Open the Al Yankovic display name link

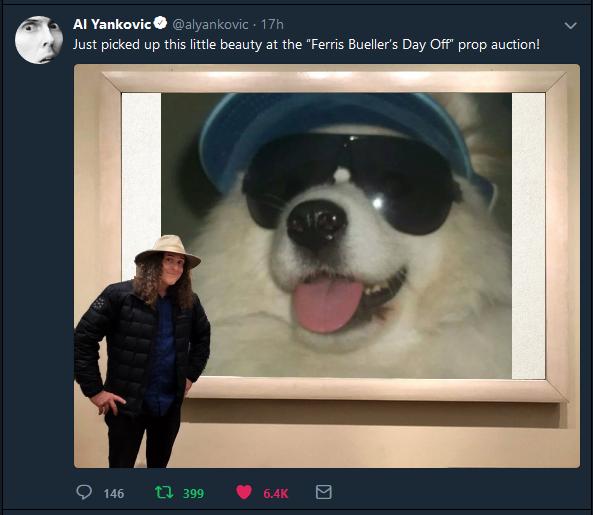point(112,24)
